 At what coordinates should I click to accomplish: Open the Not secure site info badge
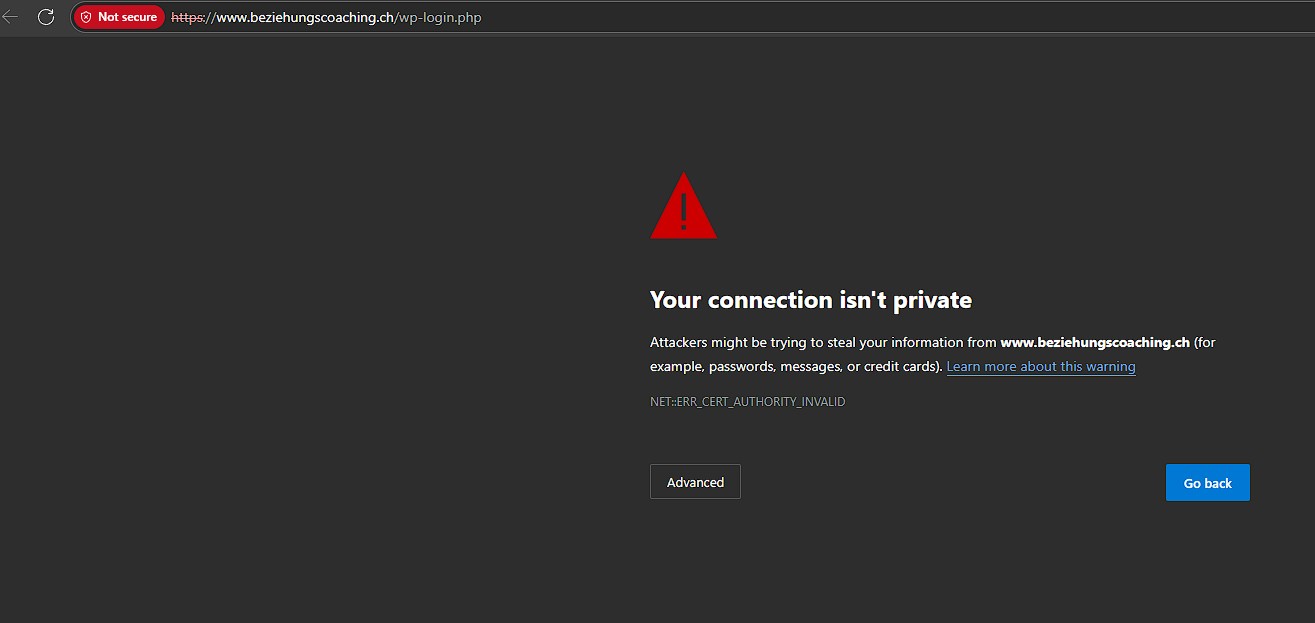click(119, 17)
